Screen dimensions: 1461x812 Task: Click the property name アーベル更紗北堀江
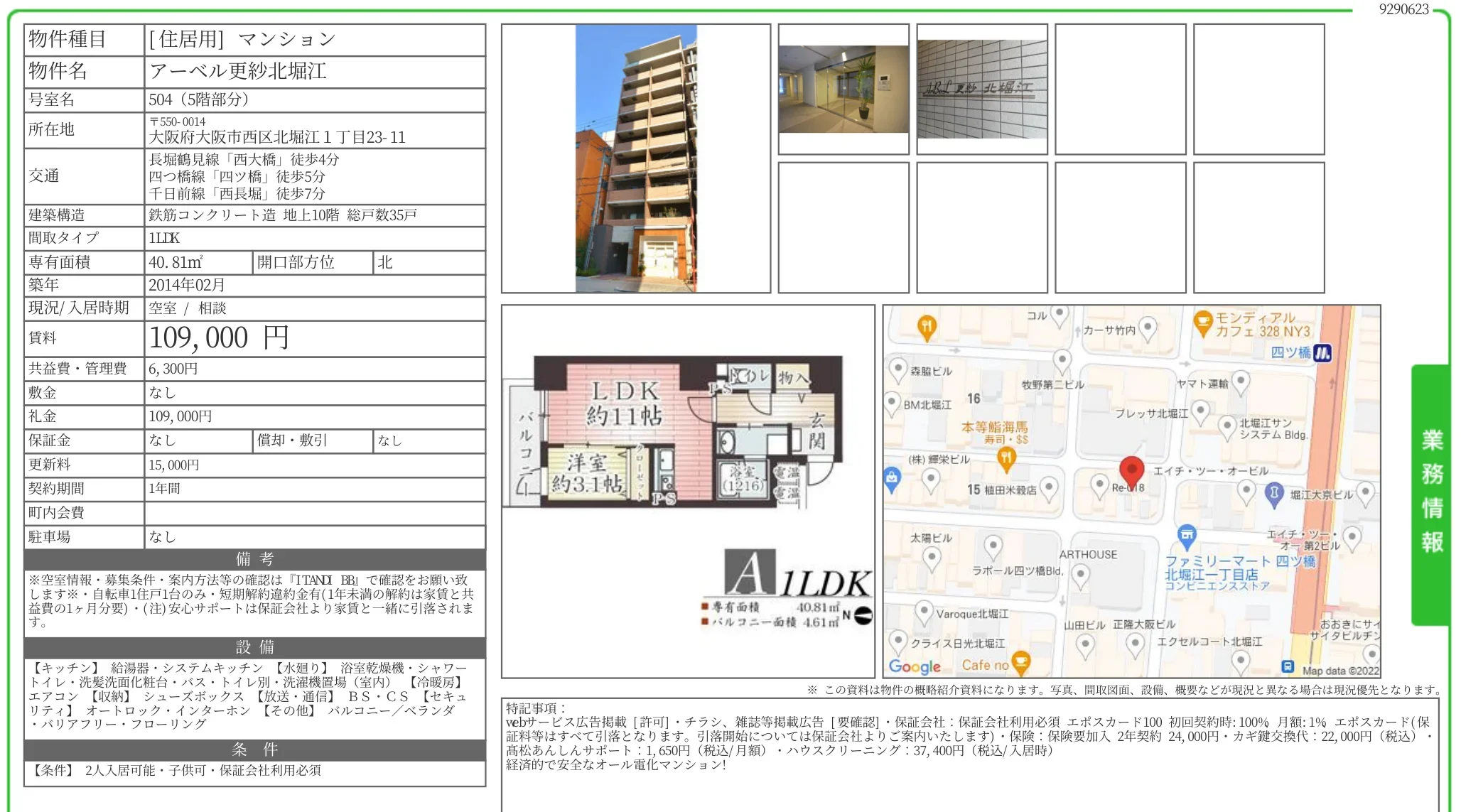[x=238, y=71]
